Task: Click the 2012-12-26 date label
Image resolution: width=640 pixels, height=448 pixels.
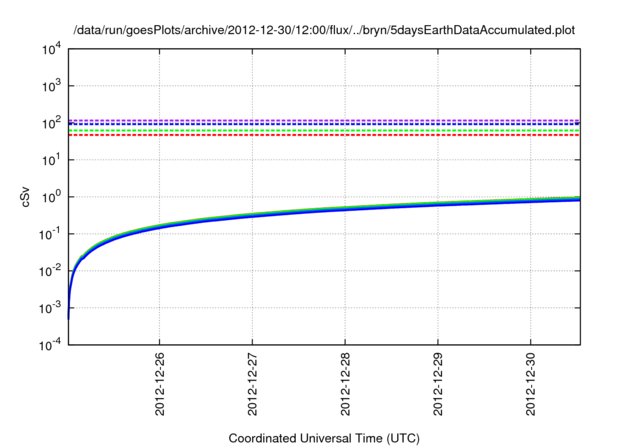Action: [x=160, y=384]
